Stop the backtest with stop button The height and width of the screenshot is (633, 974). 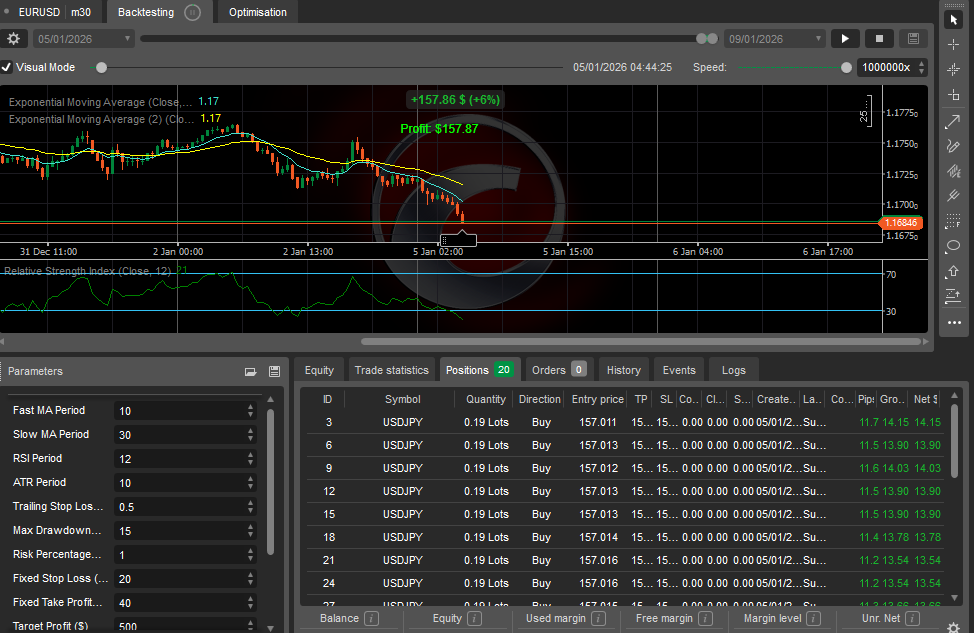[879, 38]
